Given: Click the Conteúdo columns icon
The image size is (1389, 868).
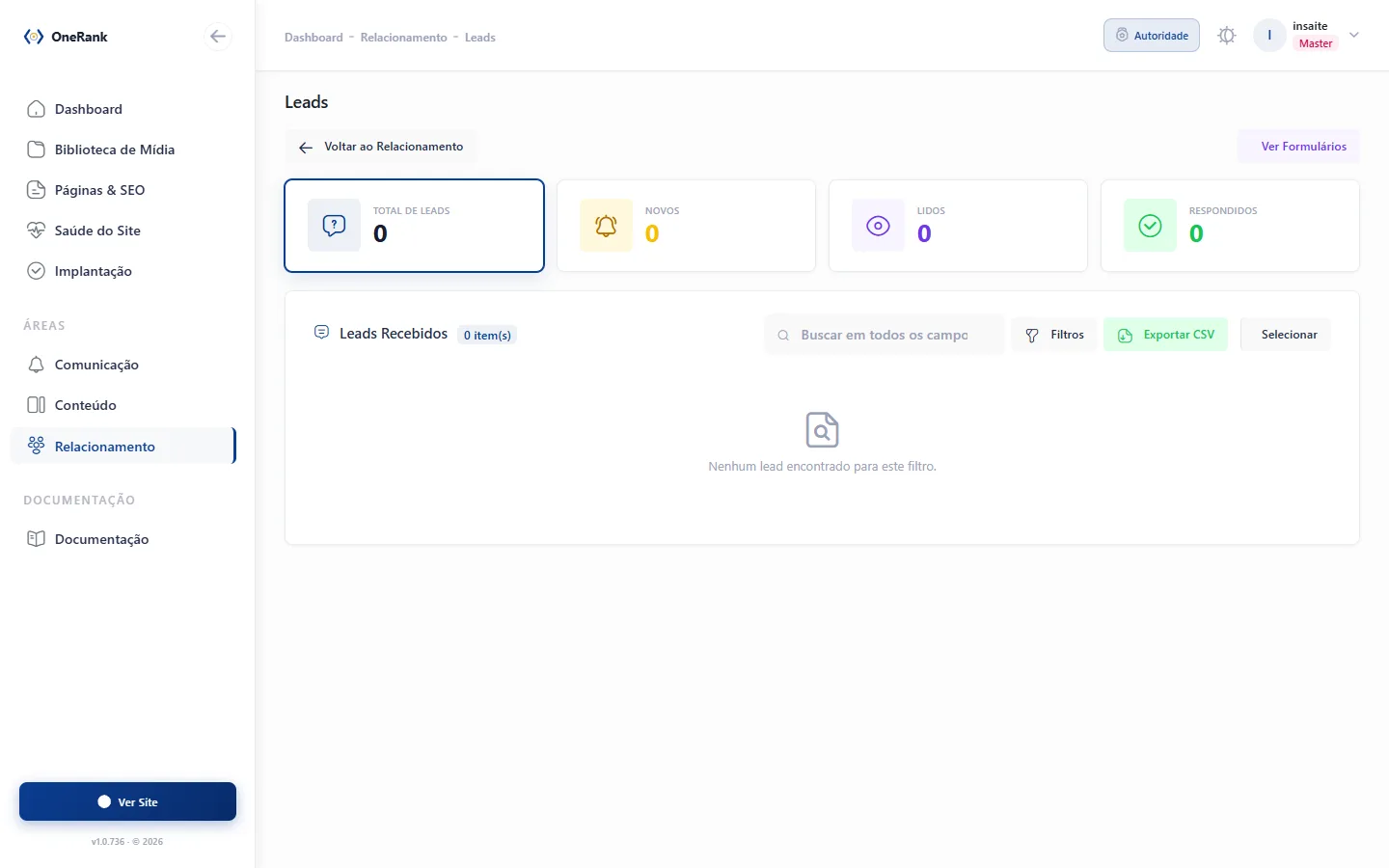Looking at the screenshot, I should point(36,405).
